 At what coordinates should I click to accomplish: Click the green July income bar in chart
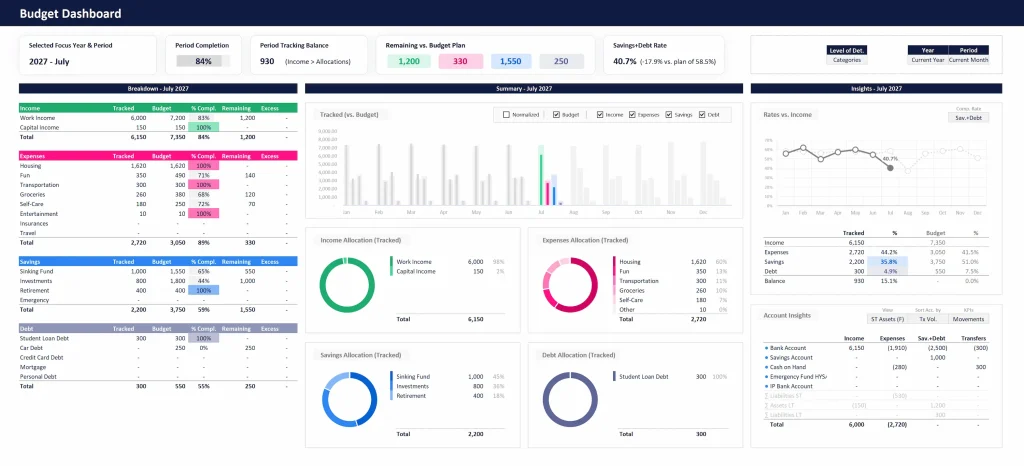(541, 178)
